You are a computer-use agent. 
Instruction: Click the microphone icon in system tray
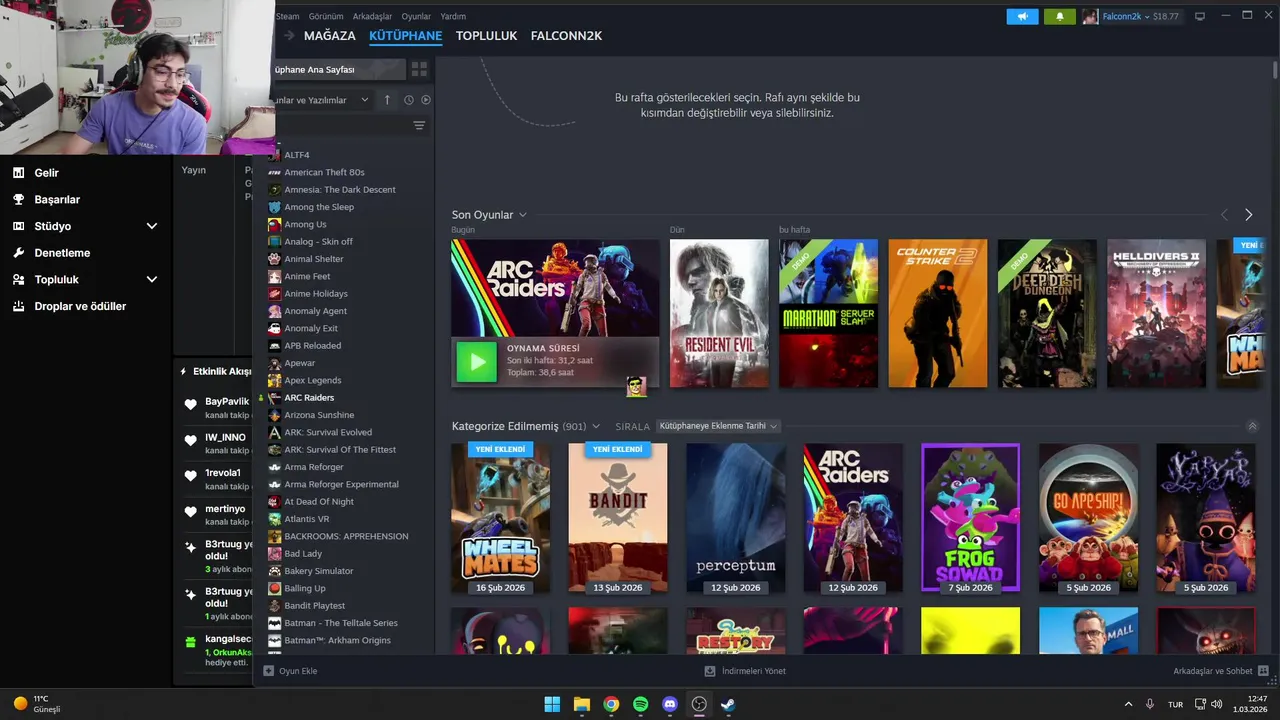point(1150,704)
